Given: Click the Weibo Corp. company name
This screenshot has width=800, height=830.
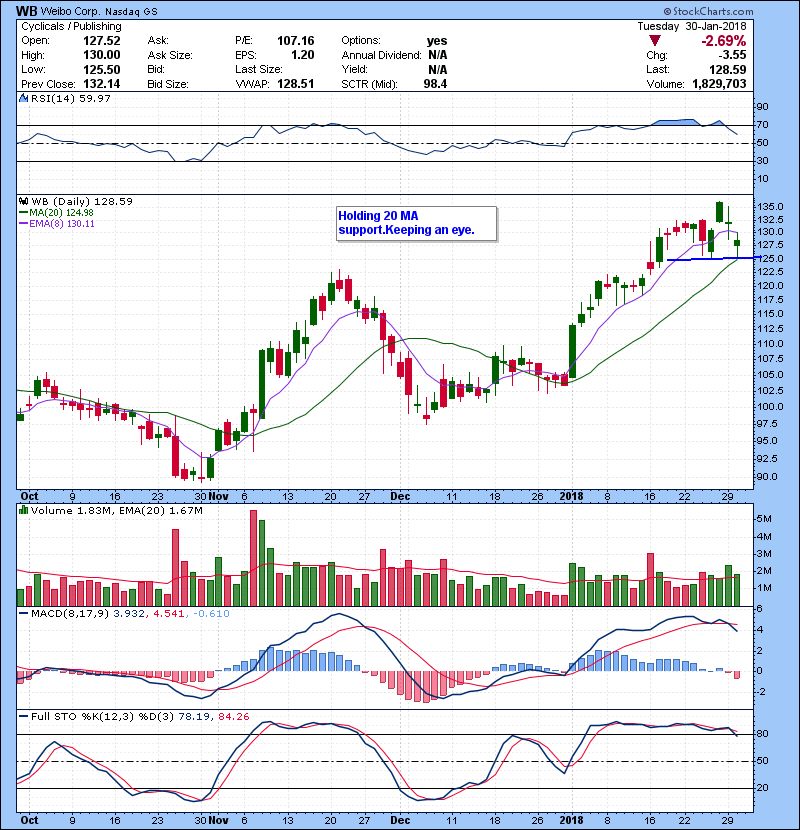Looking at the screenshot, I should pyautogui.click(x=70, y=12).
